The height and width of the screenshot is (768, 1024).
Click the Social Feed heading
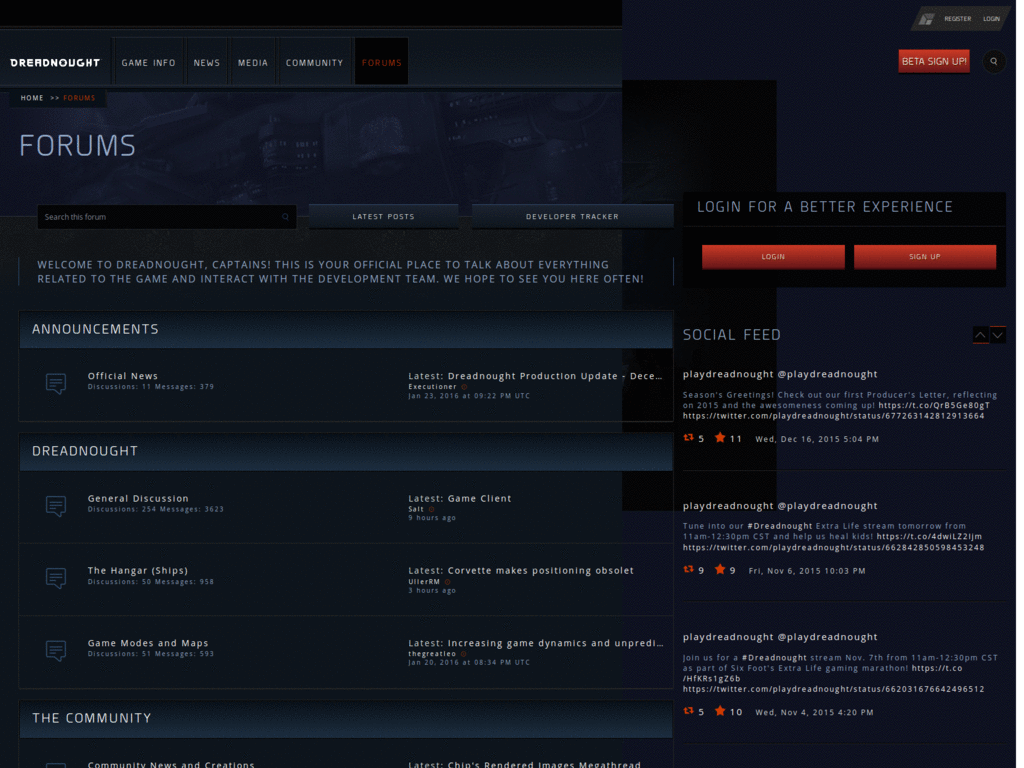[x=731, y=335]
